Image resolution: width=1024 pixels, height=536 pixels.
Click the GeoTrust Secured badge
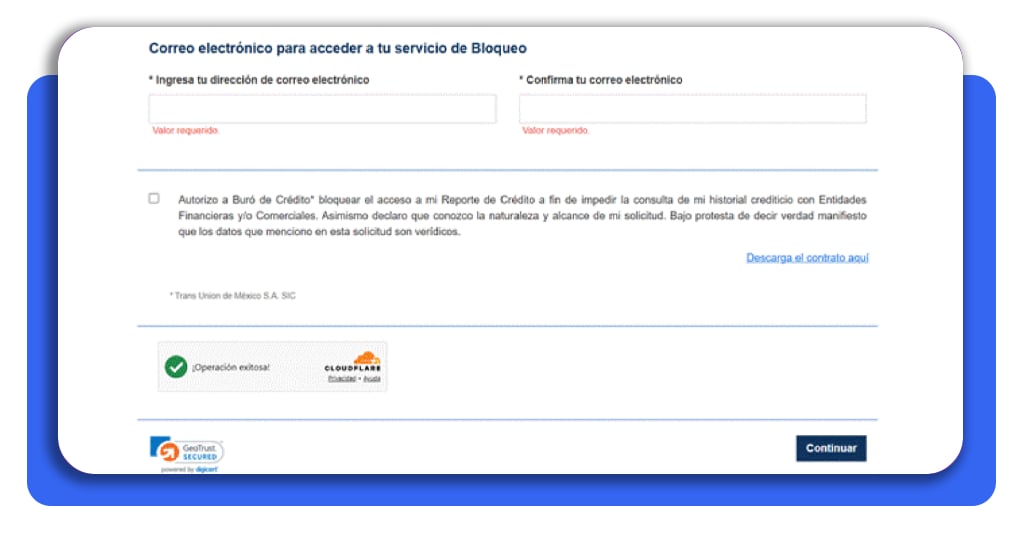(187, 450)
